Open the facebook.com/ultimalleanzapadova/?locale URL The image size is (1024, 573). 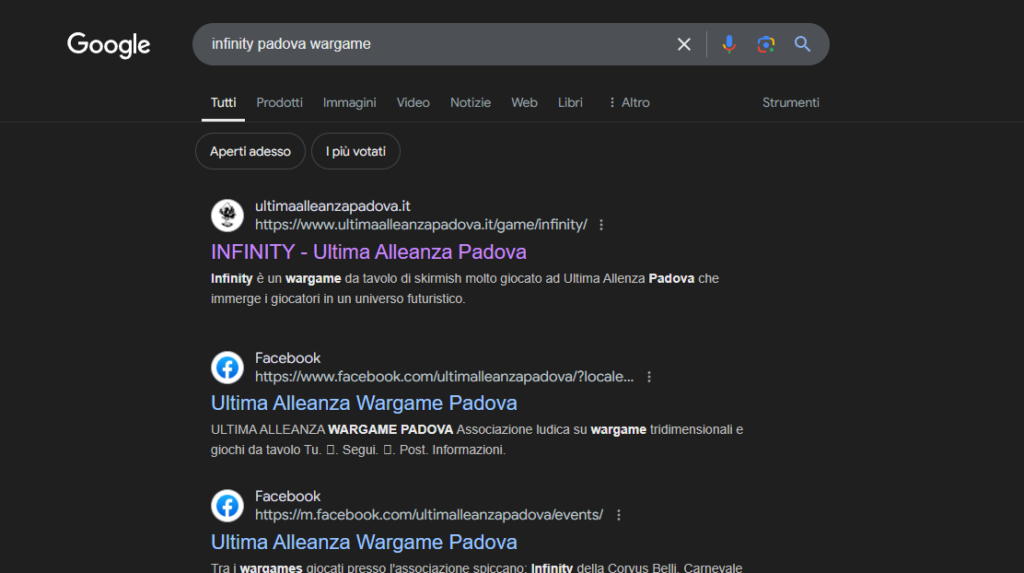(444, 377)
